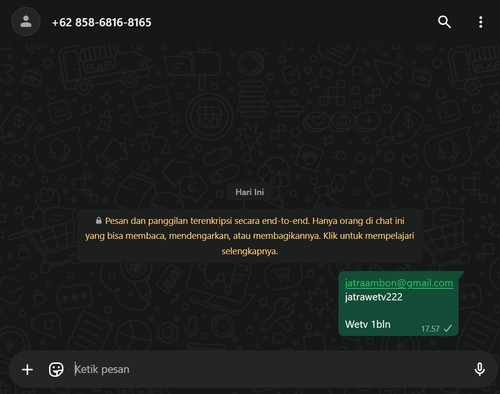The image size is (500, 394).
Task: Open the chat menu with three dots
Action: pyautogui.click(x=480, y=22)
